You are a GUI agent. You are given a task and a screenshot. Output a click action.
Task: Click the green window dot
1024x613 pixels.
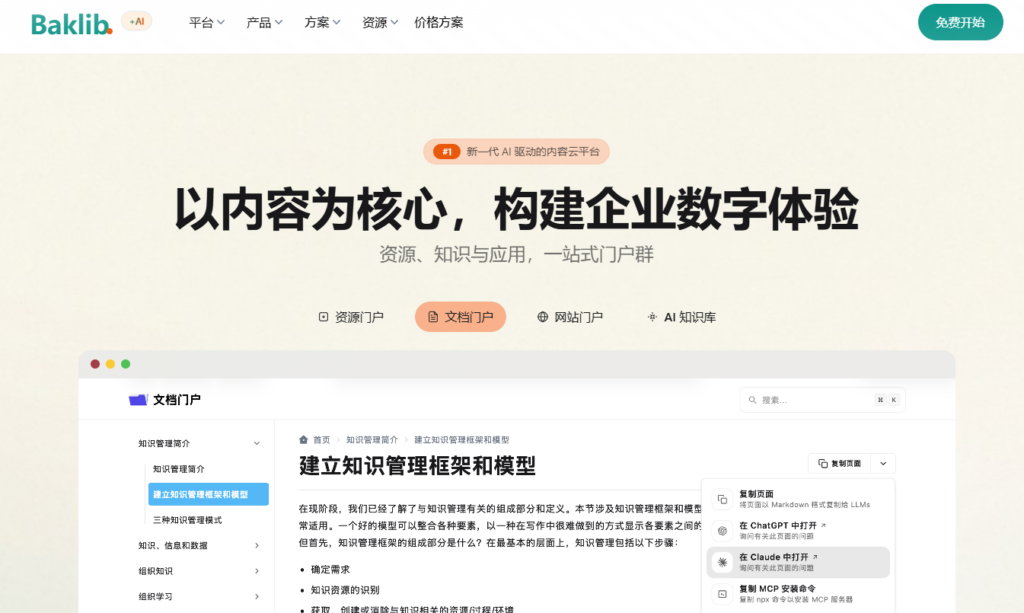pyautogui.click(x=125, y=364)
